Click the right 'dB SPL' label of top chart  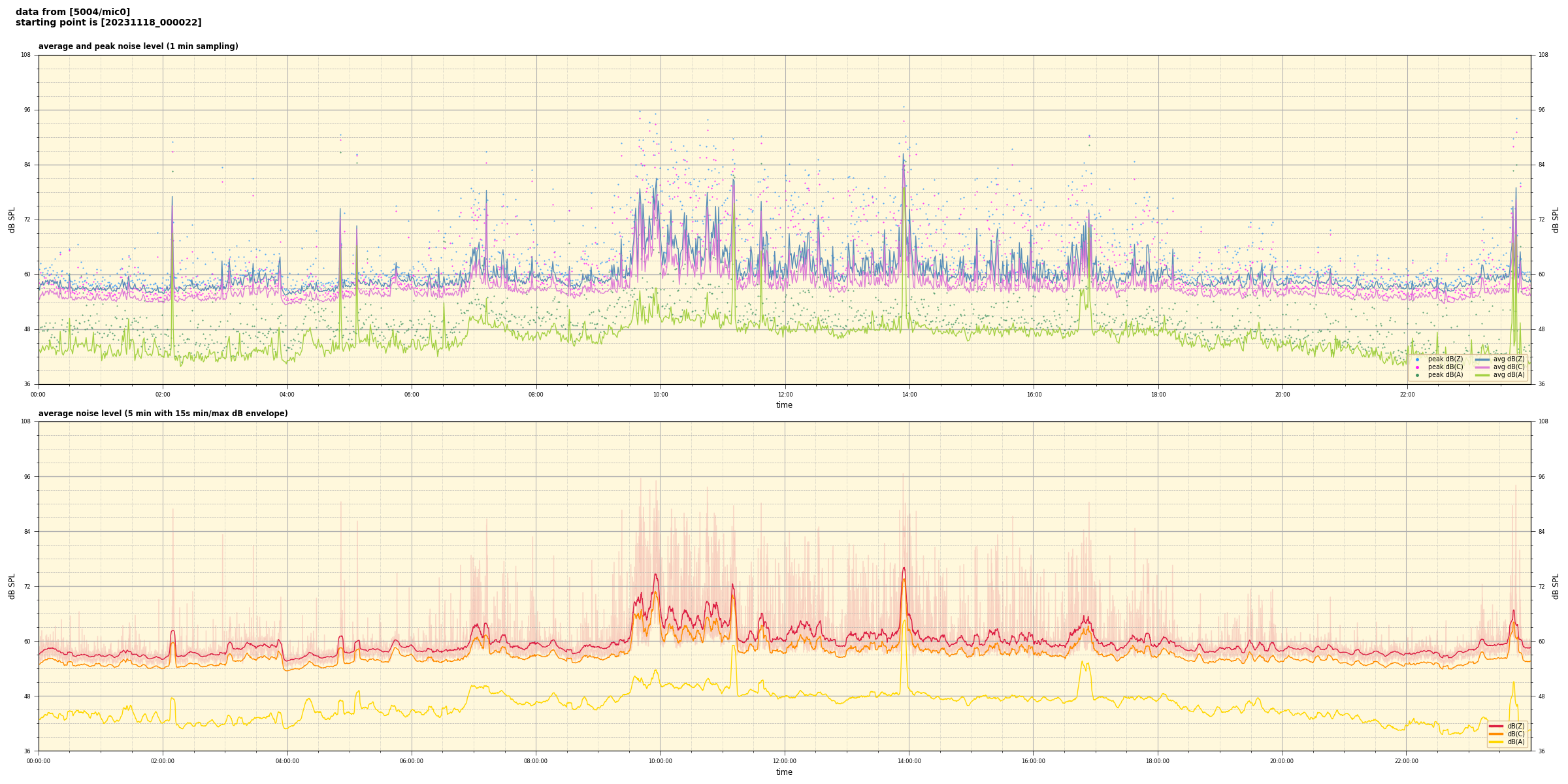coord(1556,220)
